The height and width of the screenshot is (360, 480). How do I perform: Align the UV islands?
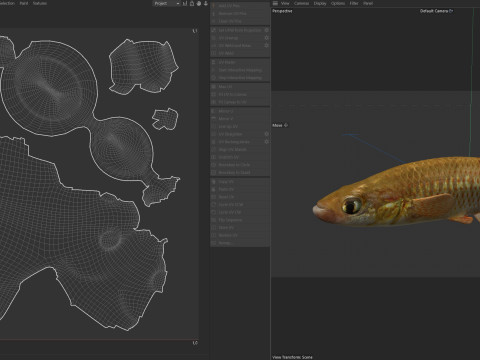(240, 149)
